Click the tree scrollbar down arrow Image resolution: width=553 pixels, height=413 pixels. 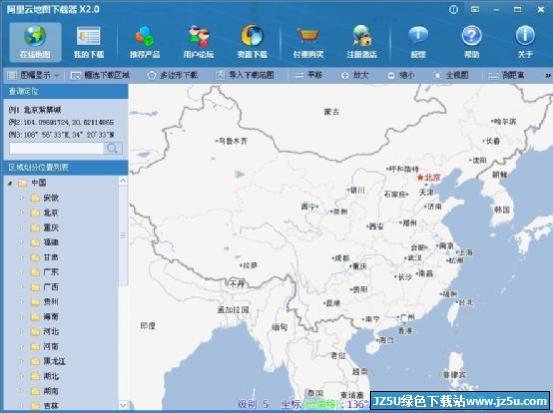coord(123,405)
